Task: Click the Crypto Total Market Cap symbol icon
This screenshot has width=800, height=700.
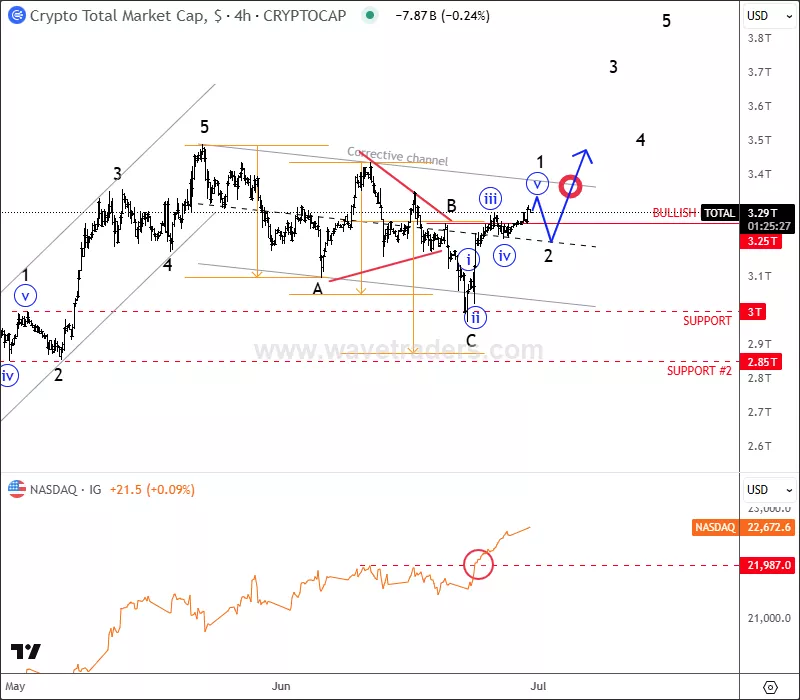Action: click(x=15, y=16)
